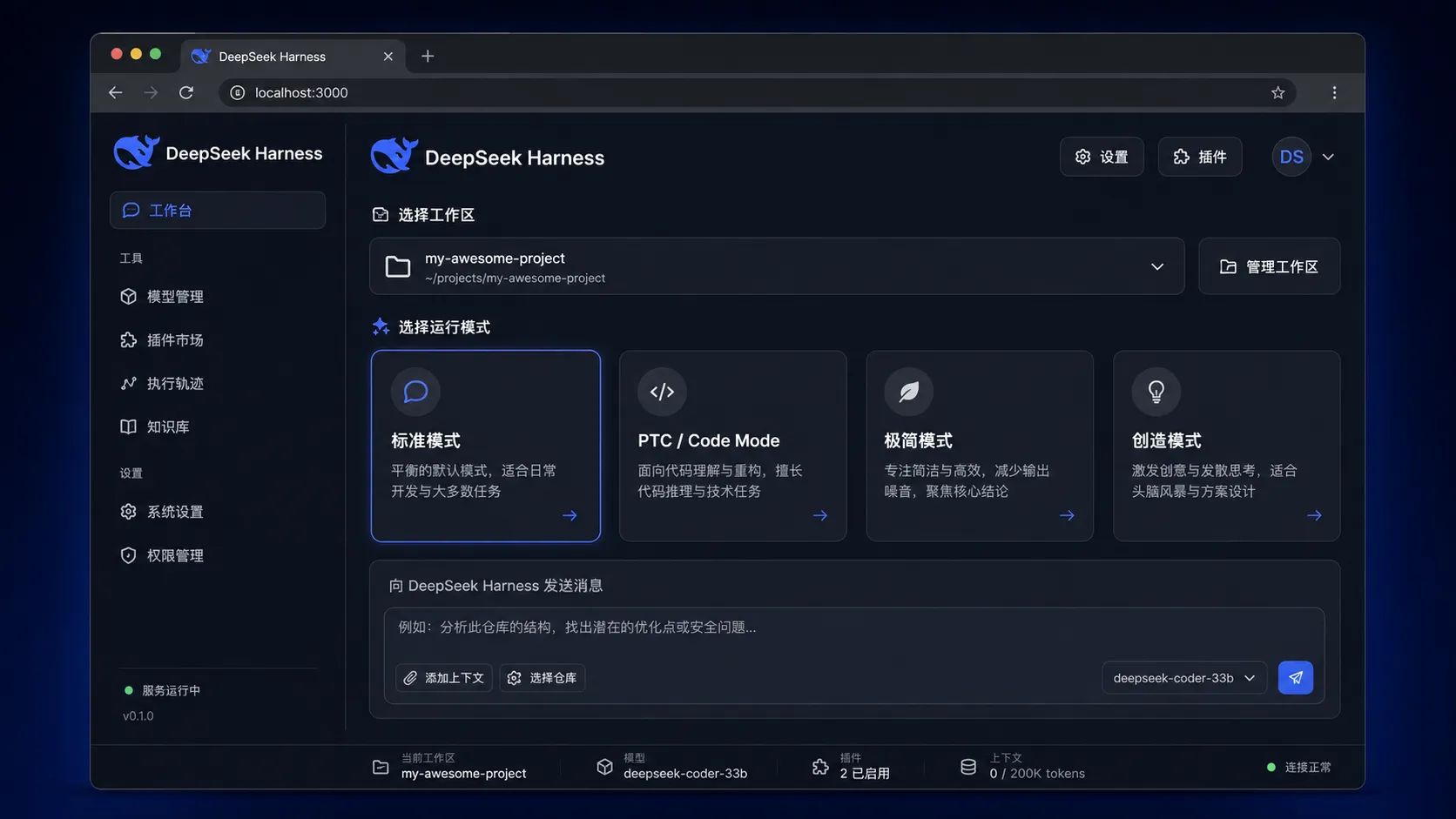The height and width of the screenshot is (819, 1456).
Task: Open the 工作台 sidebar item
Action: tap(217, 210)
